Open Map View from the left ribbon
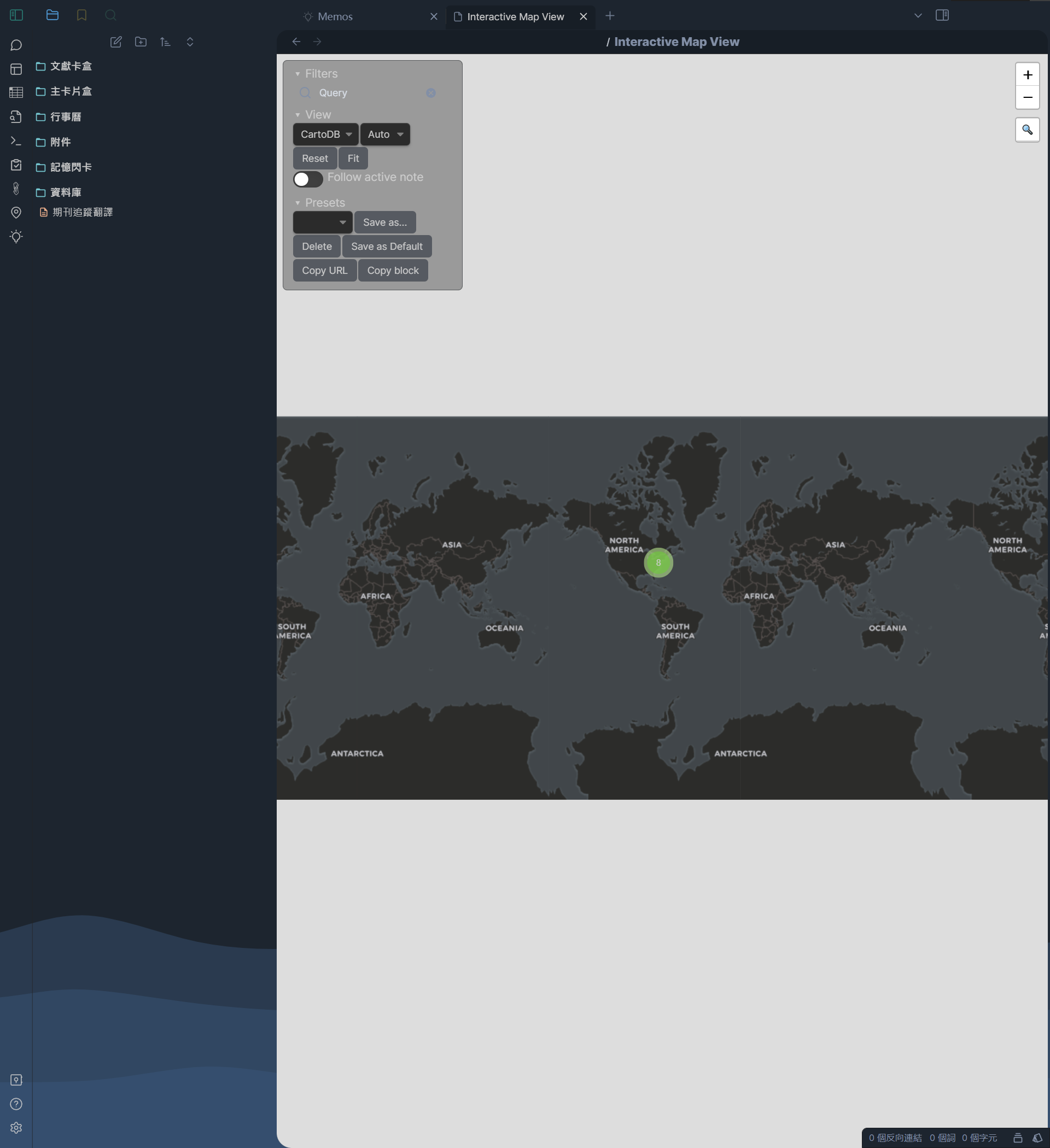This screenshot has height=1148, width=1050. (16, 213)
